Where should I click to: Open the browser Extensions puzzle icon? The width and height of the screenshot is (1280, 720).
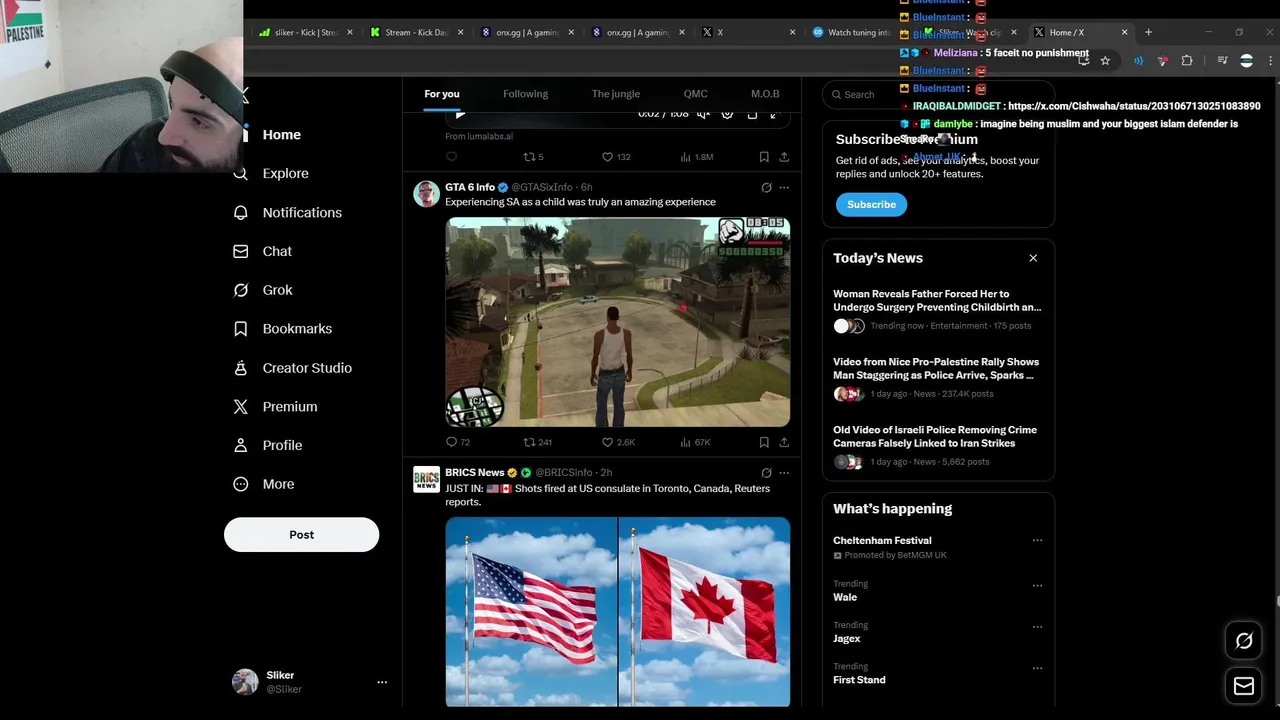(x=1187, y=61)
